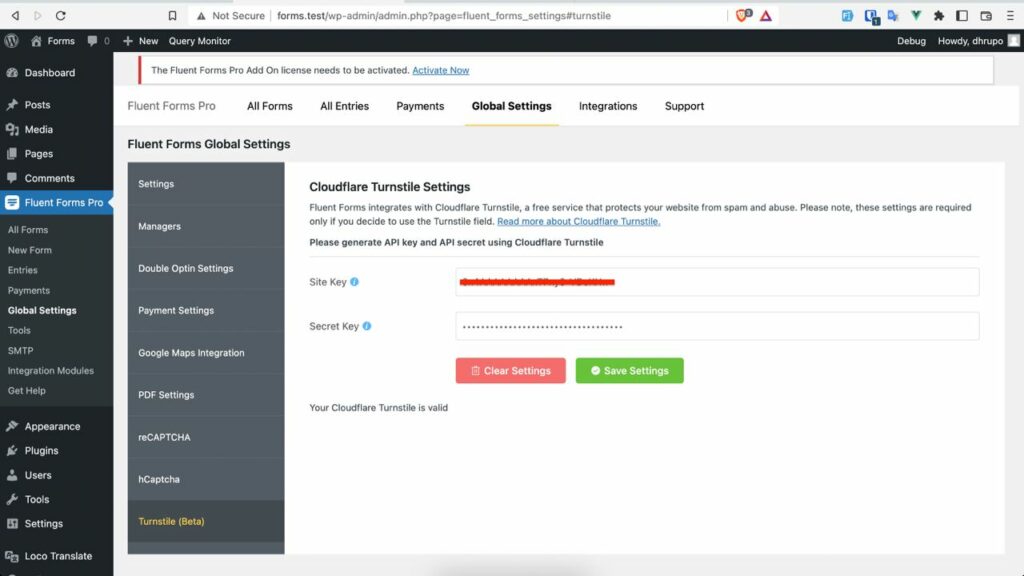
Task: Toggle the browser sidebar panel icon
Action: click(x=962, y=16)
